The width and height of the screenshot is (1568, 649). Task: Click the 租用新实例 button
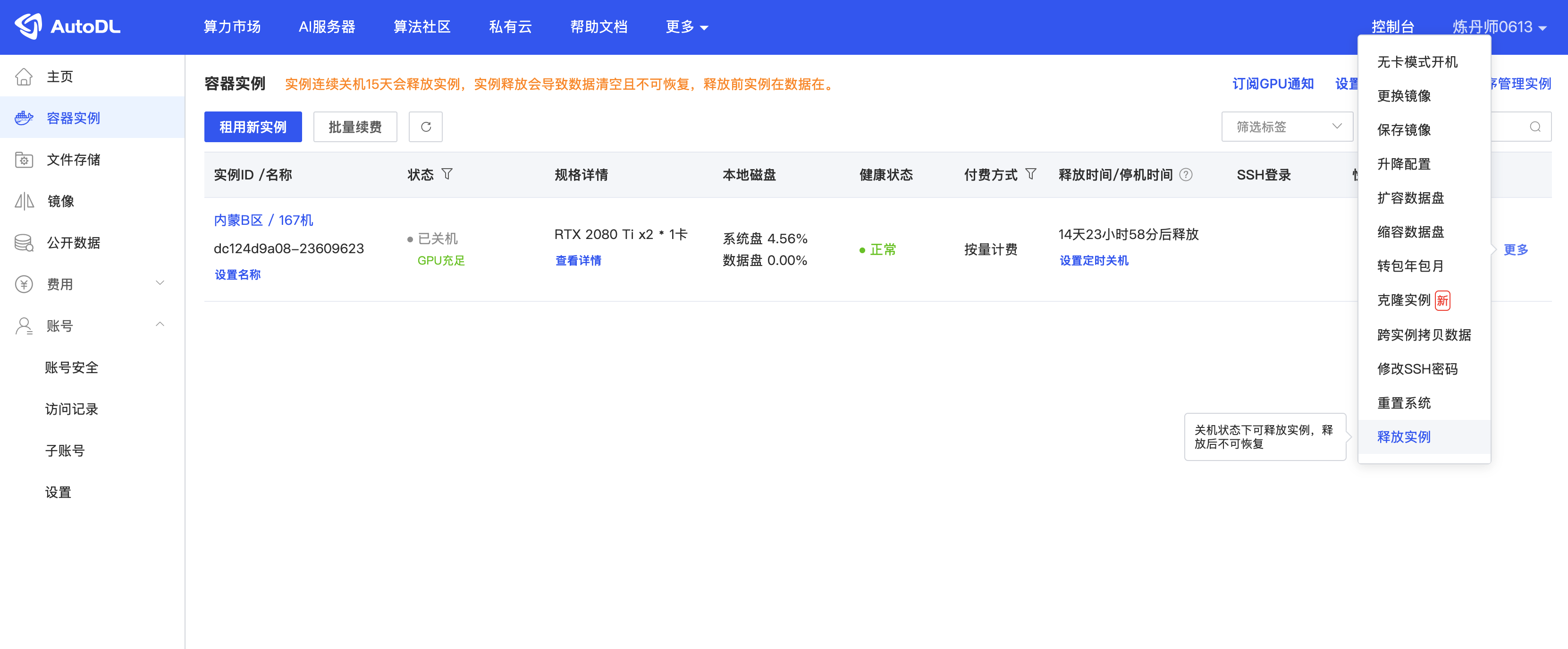(x=253, y=127)
